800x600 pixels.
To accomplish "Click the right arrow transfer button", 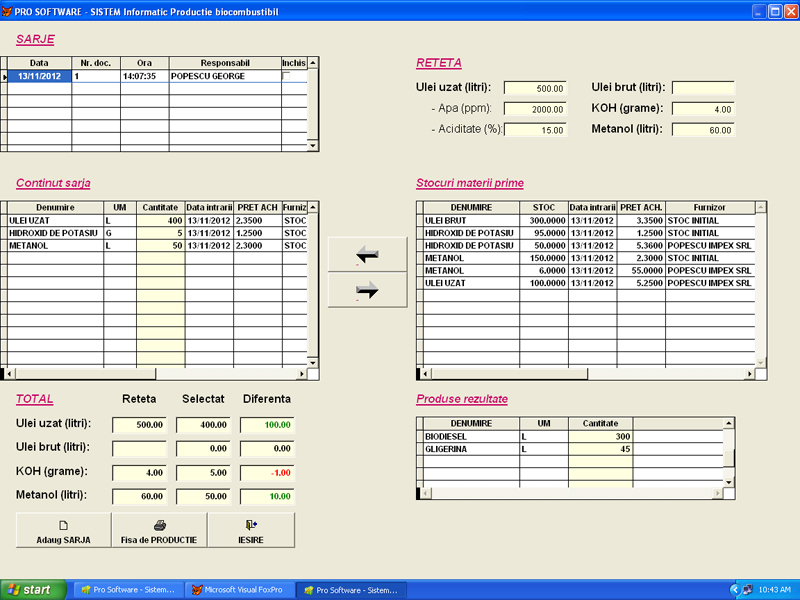I will point(367,290).
